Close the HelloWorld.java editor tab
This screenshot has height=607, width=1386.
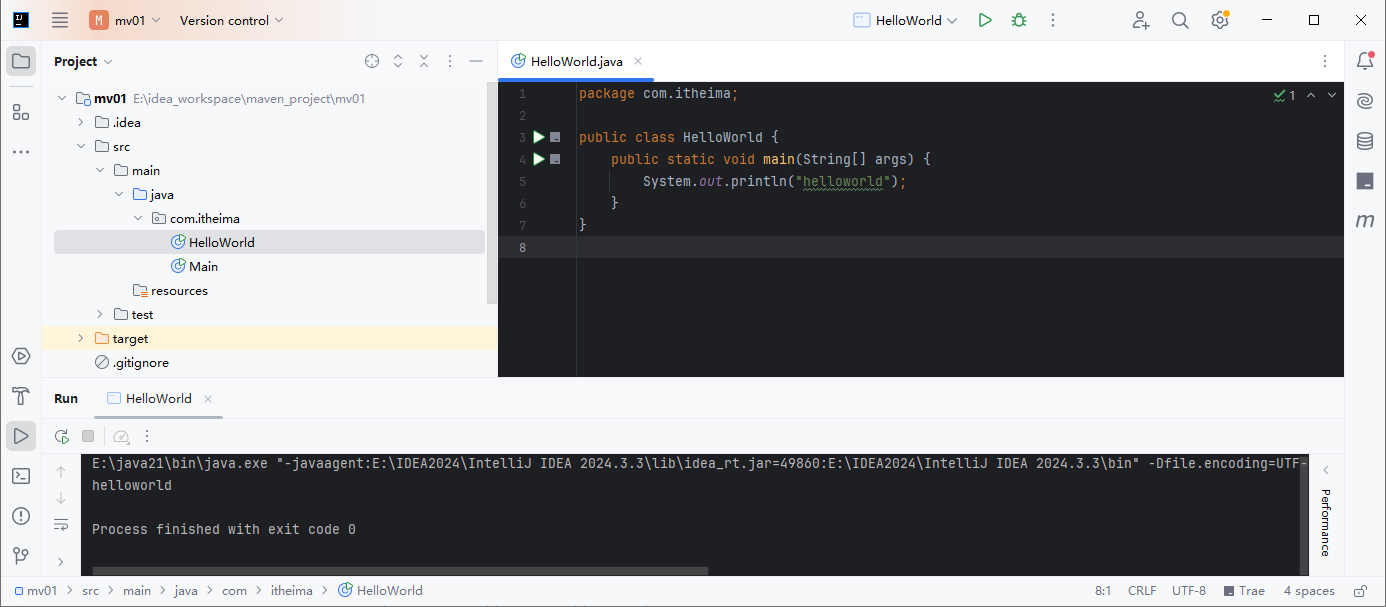tap(638, 61)
